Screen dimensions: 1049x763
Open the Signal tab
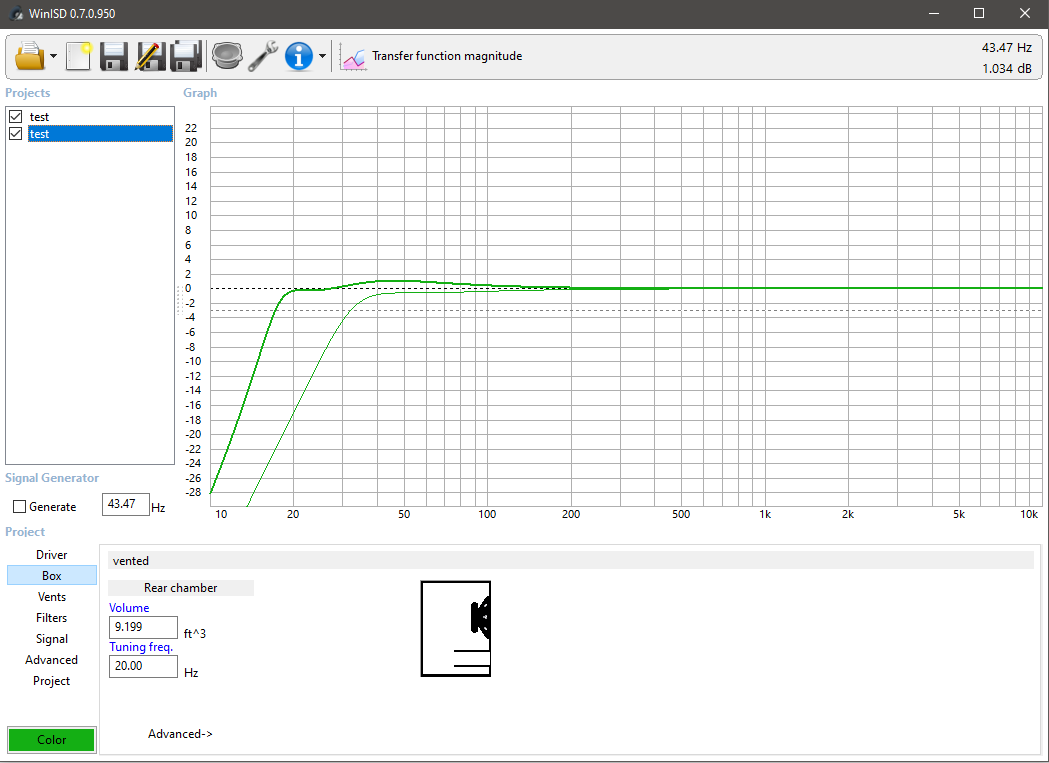coord(52,639)
